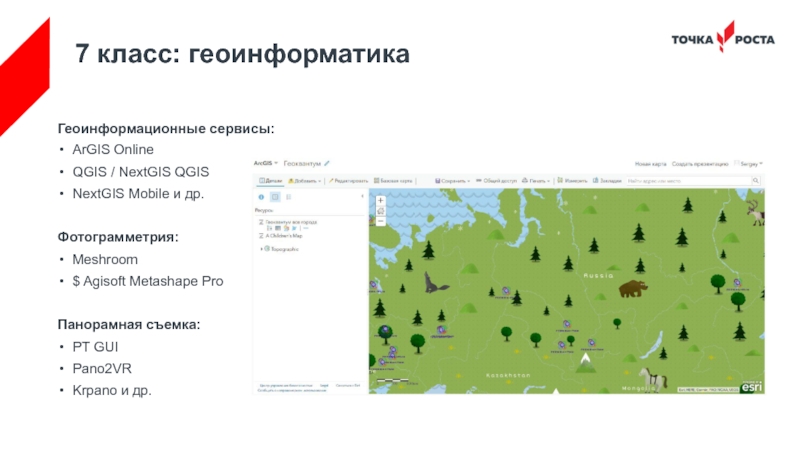
Task: Click the QGIS / NextGIS QGIS bullet
Action: click(x=140, y=172)
